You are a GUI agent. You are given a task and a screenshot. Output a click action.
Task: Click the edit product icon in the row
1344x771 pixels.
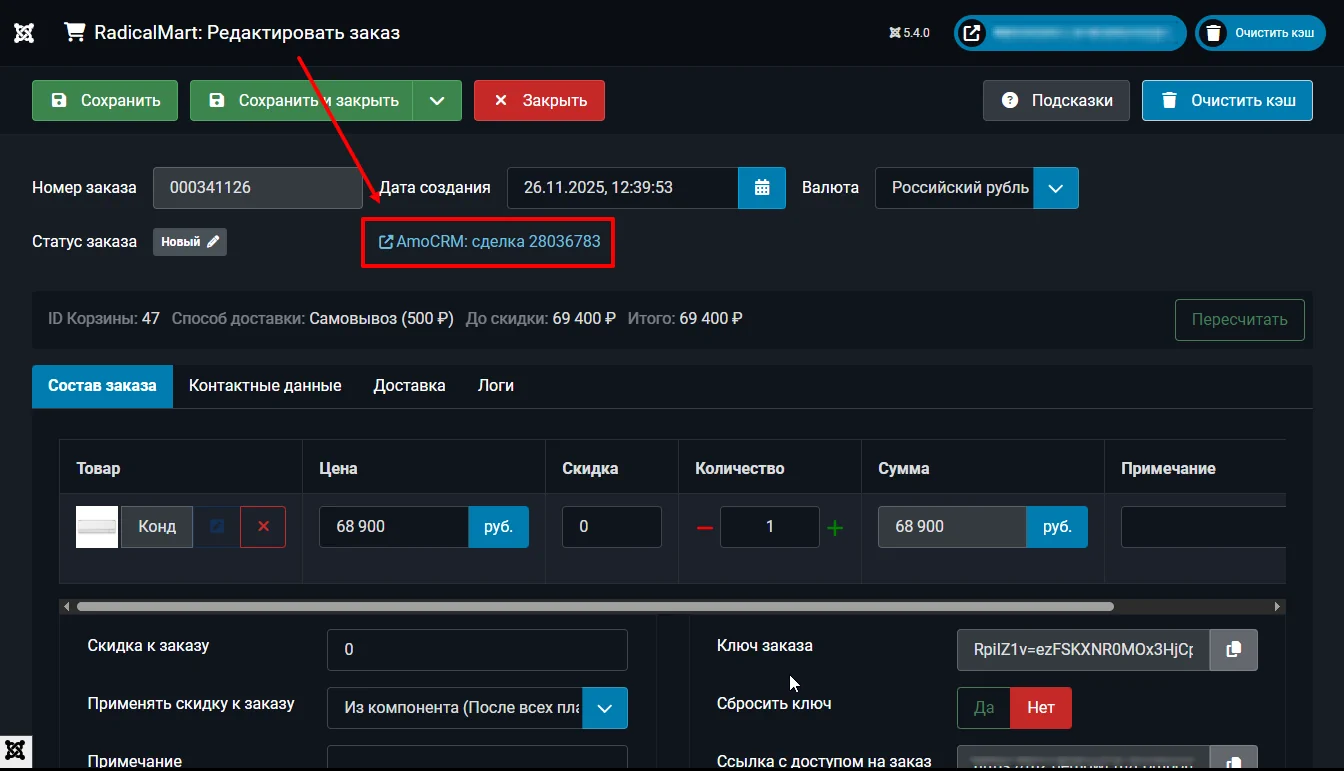[217, 527]
